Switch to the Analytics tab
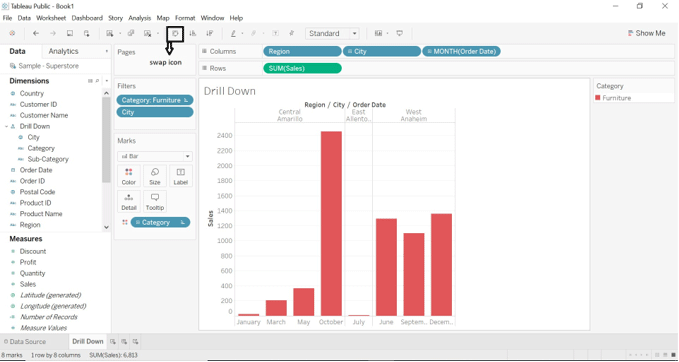The image size is (679, 362). click(x=64, y=51)
